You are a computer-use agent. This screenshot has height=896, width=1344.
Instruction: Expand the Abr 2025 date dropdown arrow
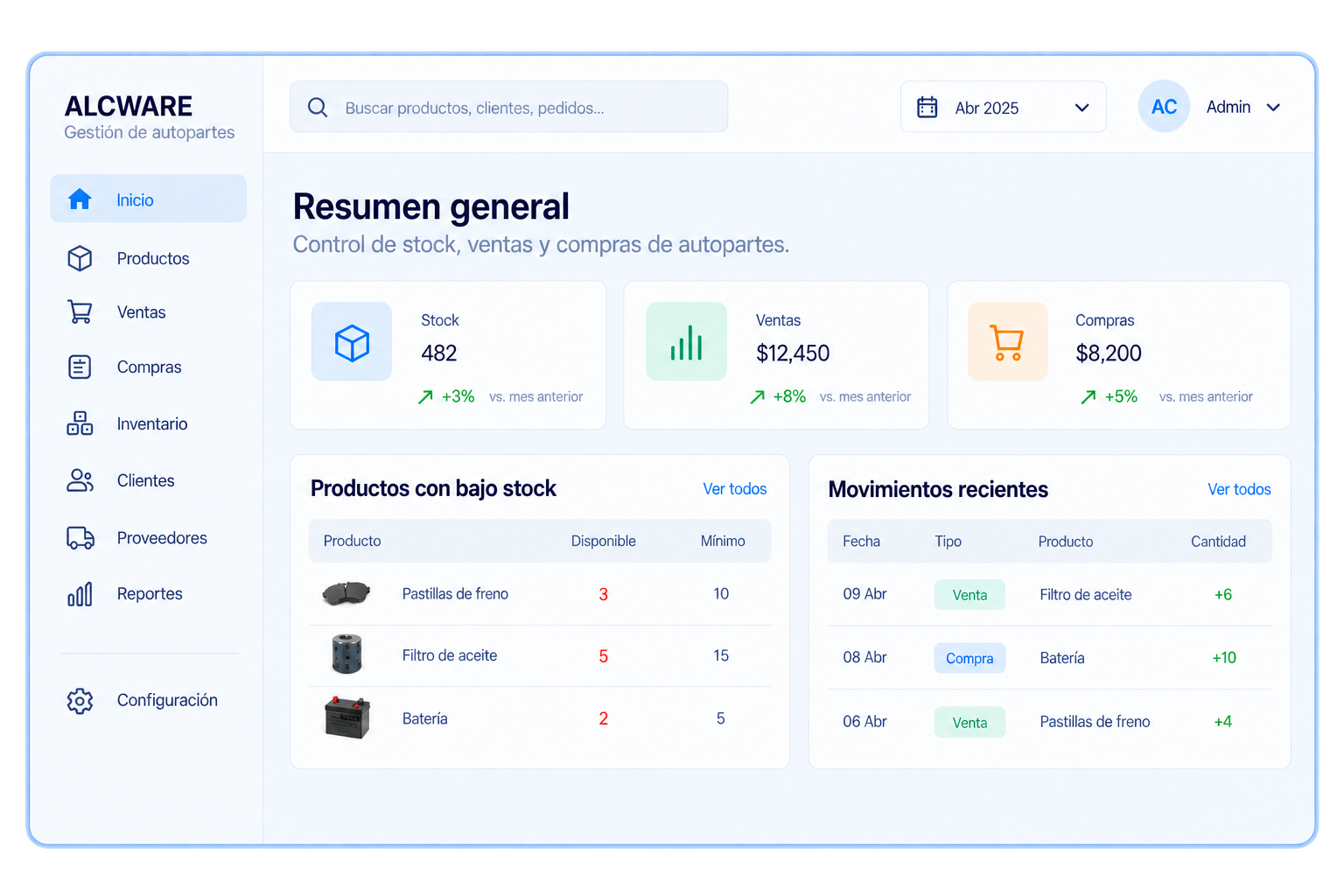pyautogui.click(x=1081, y=108)
